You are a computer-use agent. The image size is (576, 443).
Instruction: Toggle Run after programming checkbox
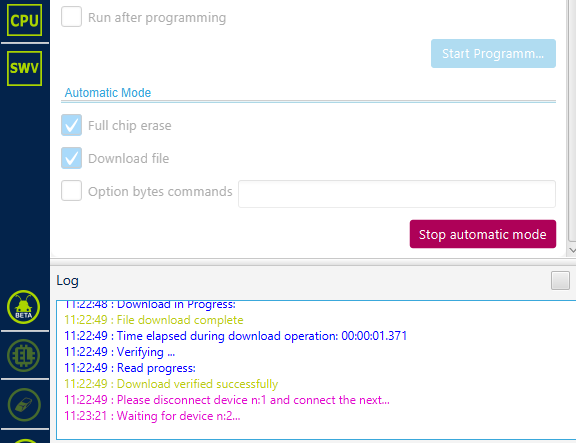(x=71, y=17)
